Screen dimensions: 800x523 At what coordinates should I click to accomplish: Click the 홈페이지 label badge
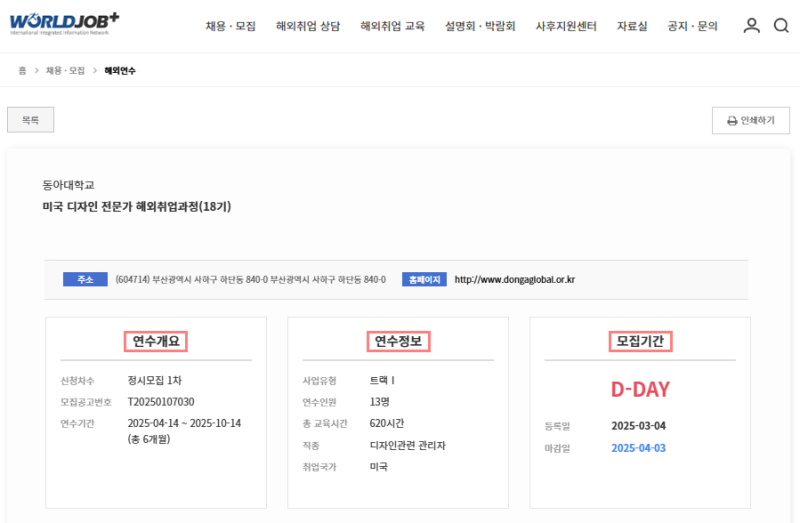pos(424,280)
